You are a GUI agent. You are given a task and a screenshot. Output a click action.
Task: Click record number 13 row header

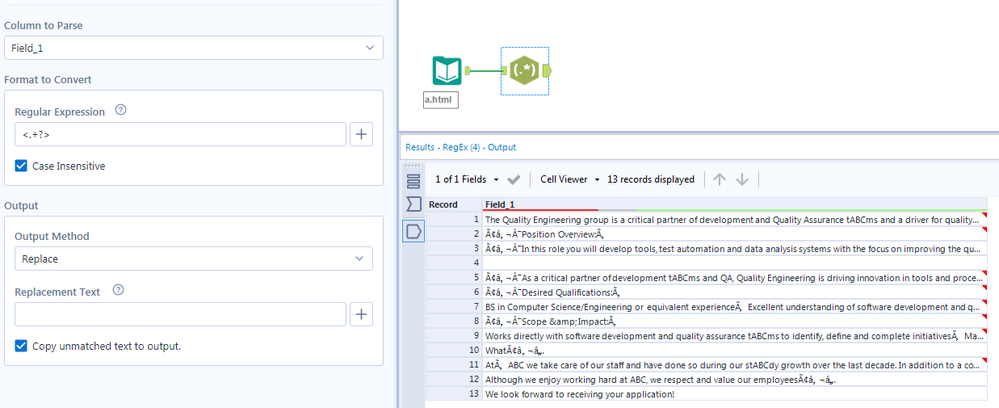tap(454, 394)
